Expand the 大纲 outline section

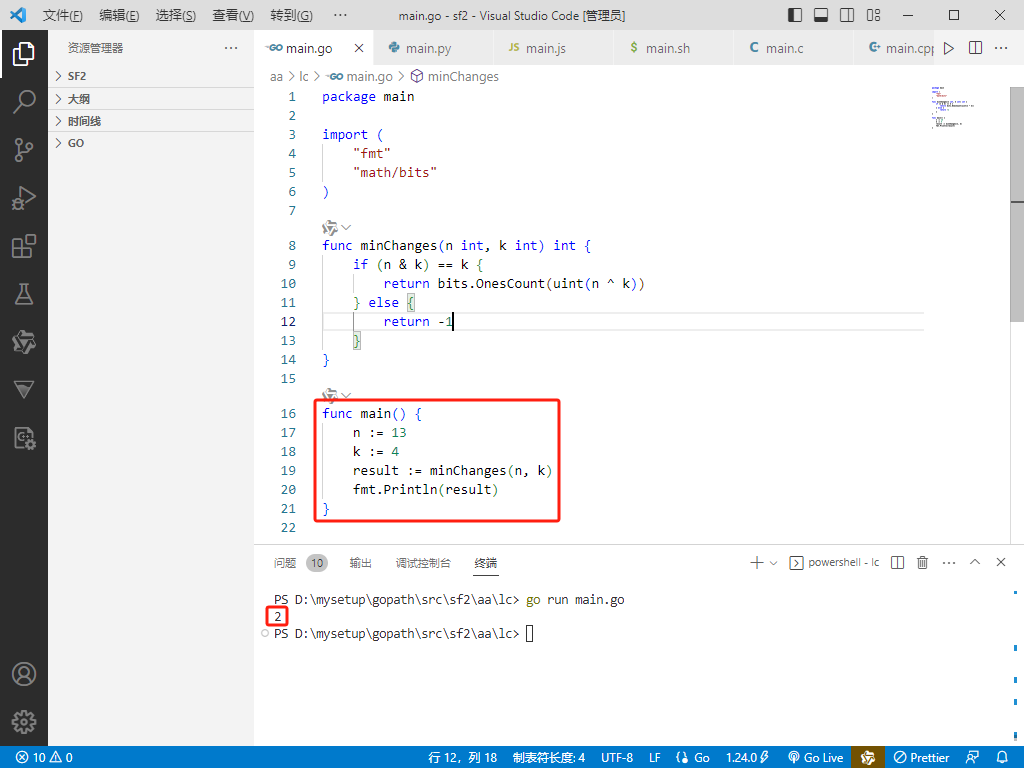pyautogui.click(x=151, y=99)
